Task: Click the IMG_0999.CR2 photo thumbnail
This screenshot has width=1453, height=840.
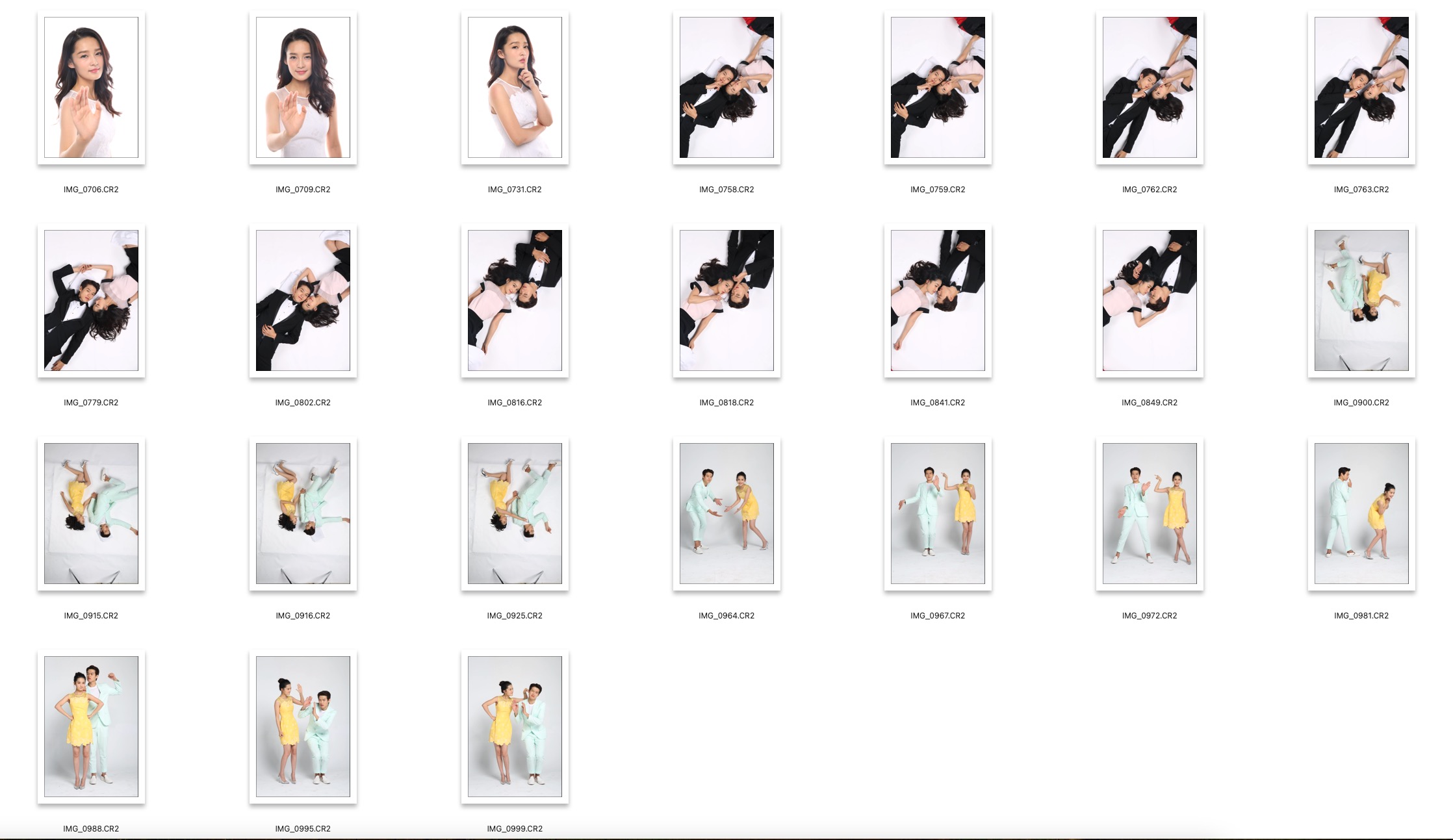Action: pyautogui.click(x=515, y=726)
